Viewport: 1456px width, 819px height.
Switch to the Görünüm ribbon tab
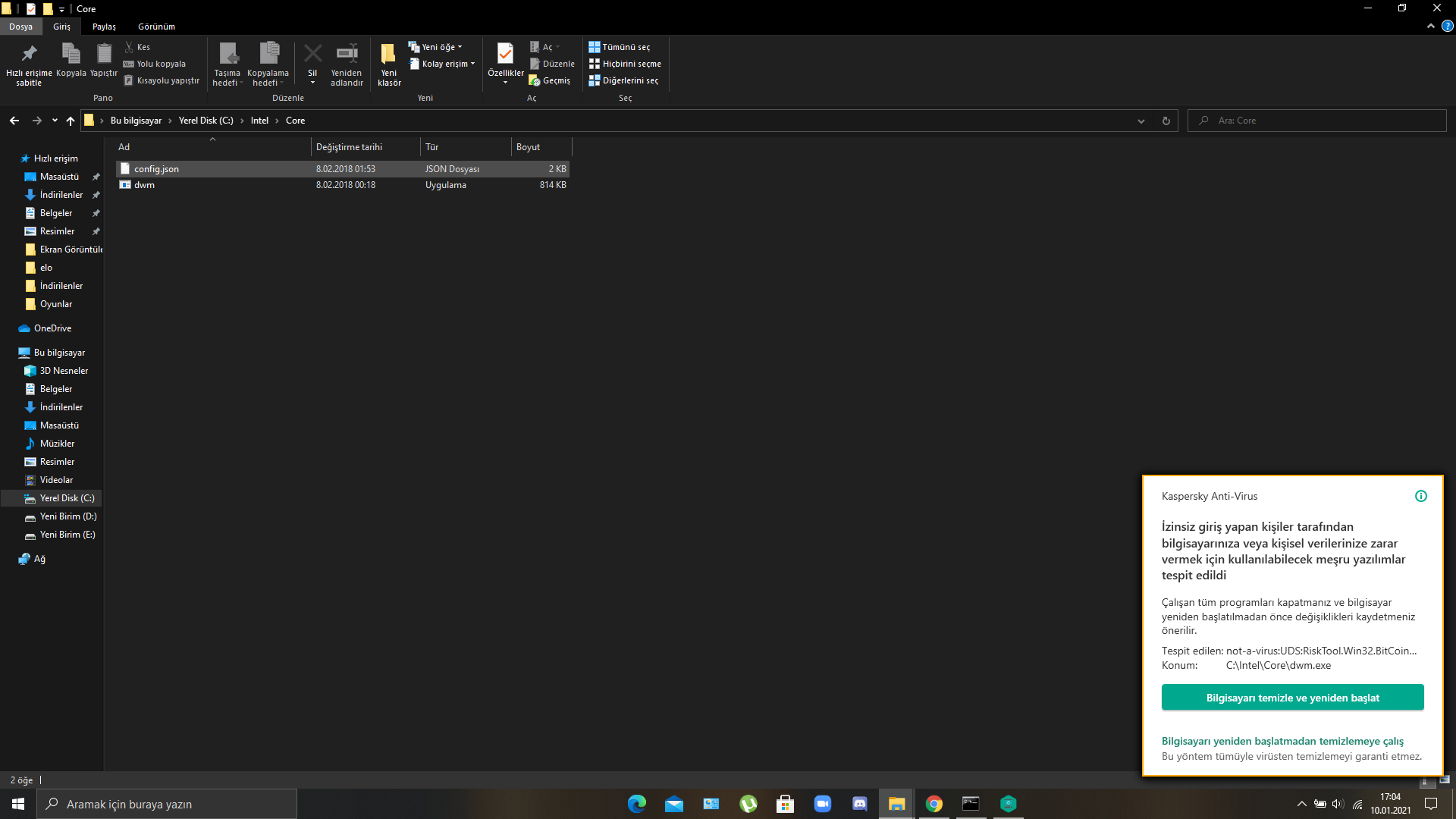(156, 27)
